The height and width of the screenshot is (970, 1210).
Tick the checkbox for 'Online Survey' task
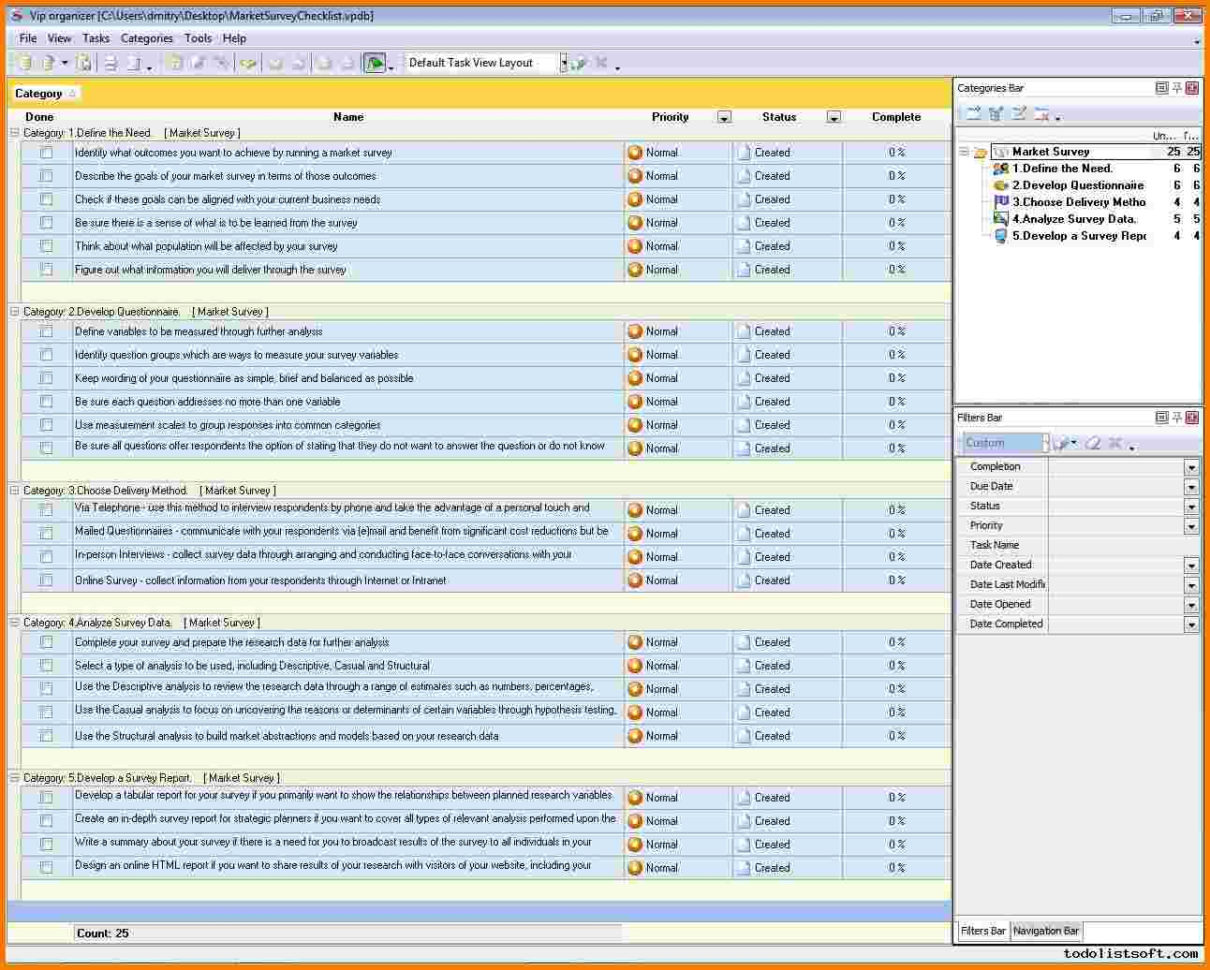point(45,579)
